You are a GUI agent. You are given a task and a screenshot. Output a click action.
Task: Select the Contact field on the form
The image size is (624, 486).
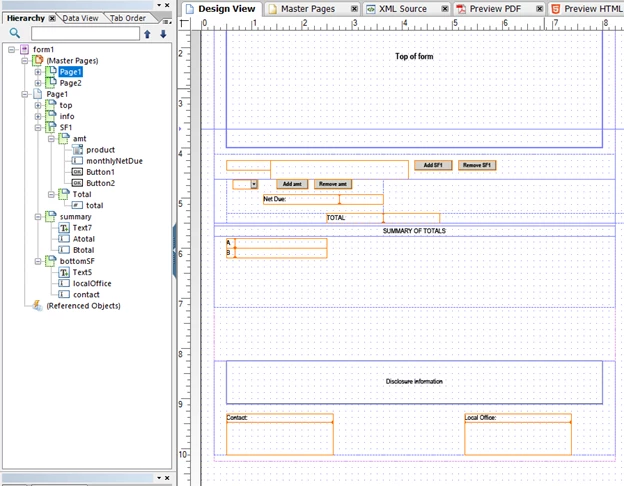coord(279,434)
